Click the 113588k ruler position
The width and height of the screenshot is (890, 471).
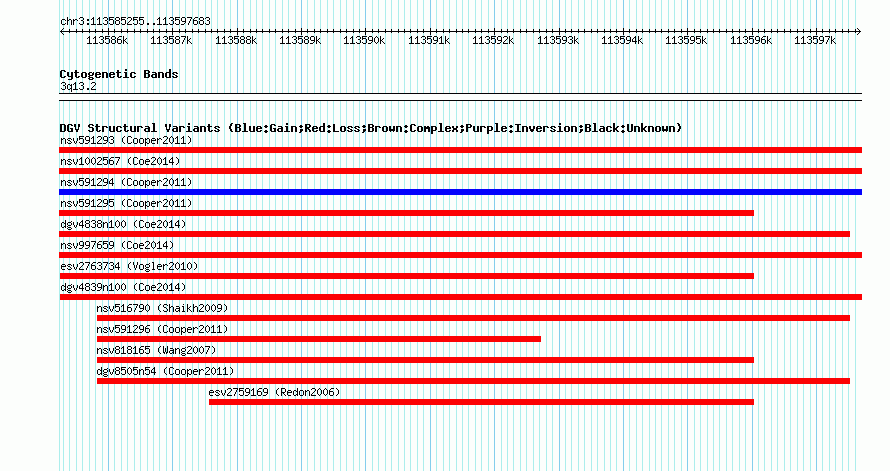tap(236, 40)
